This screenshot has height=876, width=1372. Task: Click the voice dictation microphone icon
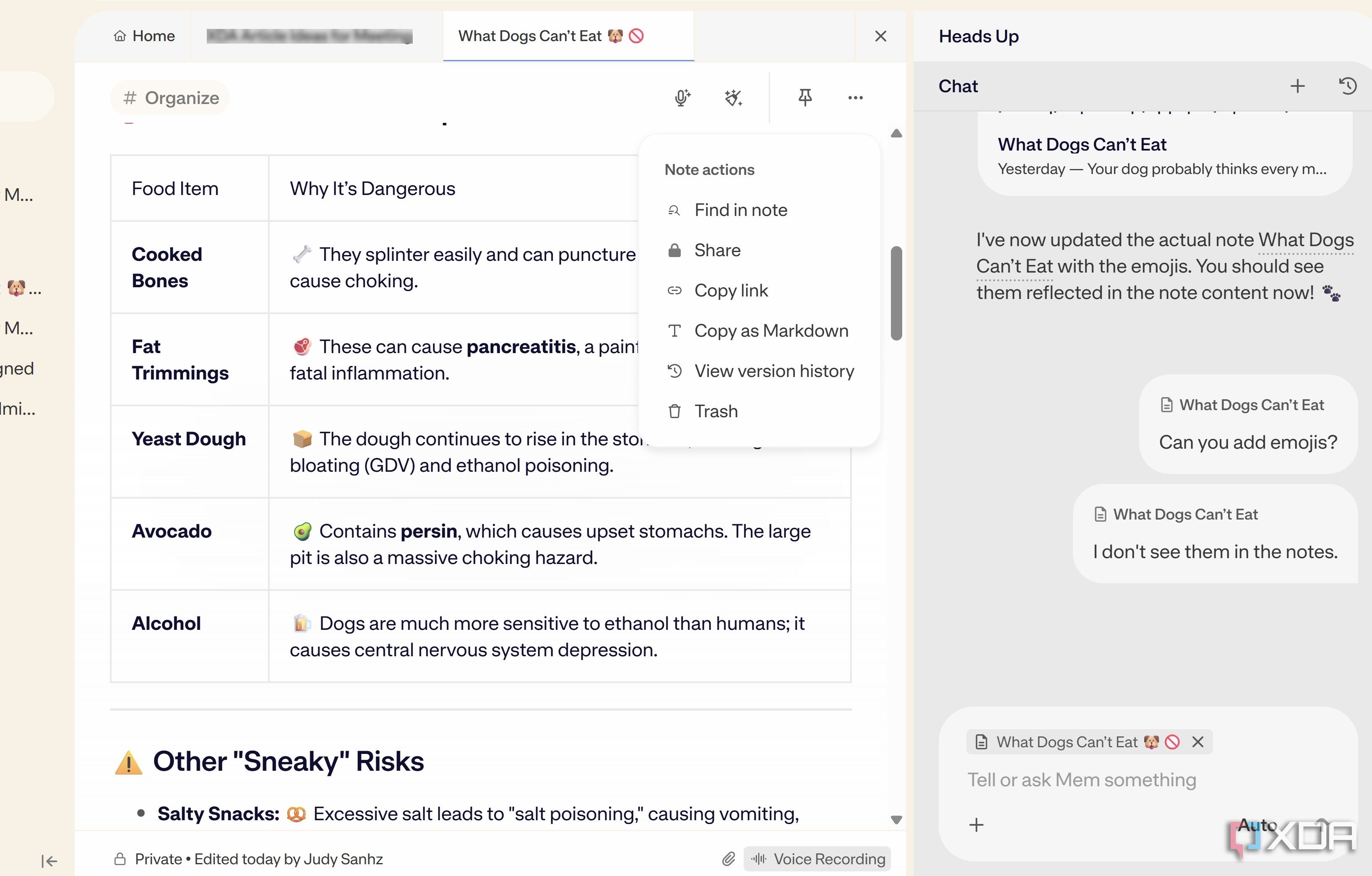click(682, 98)
